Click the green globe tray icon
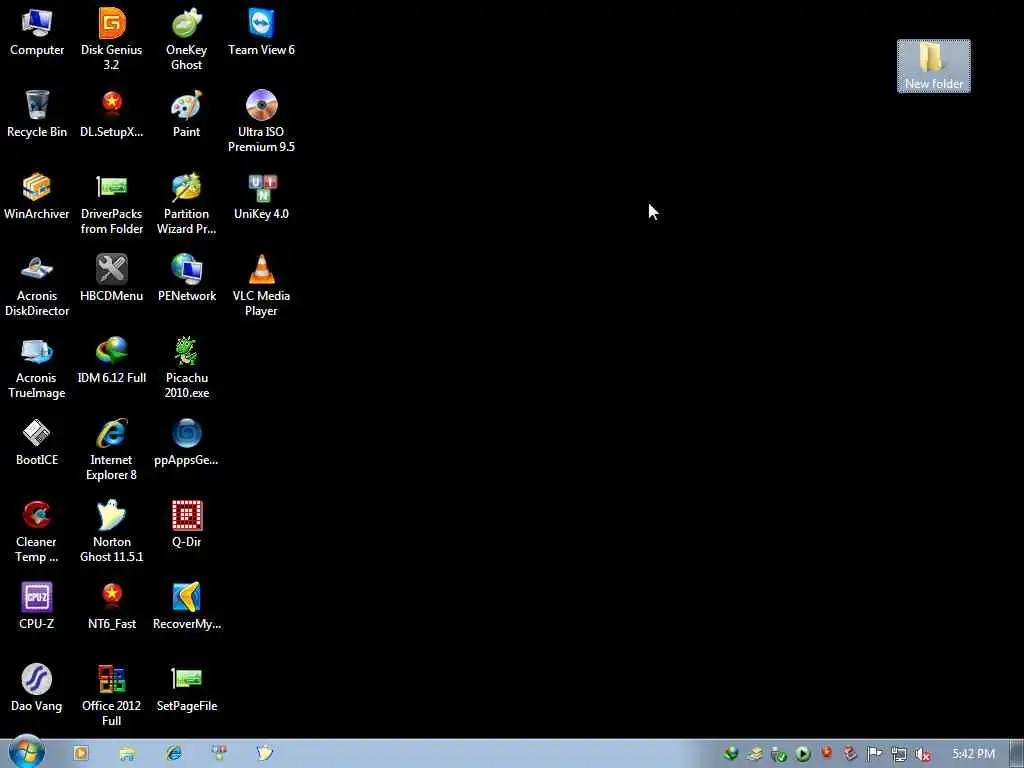 point(731,754)
